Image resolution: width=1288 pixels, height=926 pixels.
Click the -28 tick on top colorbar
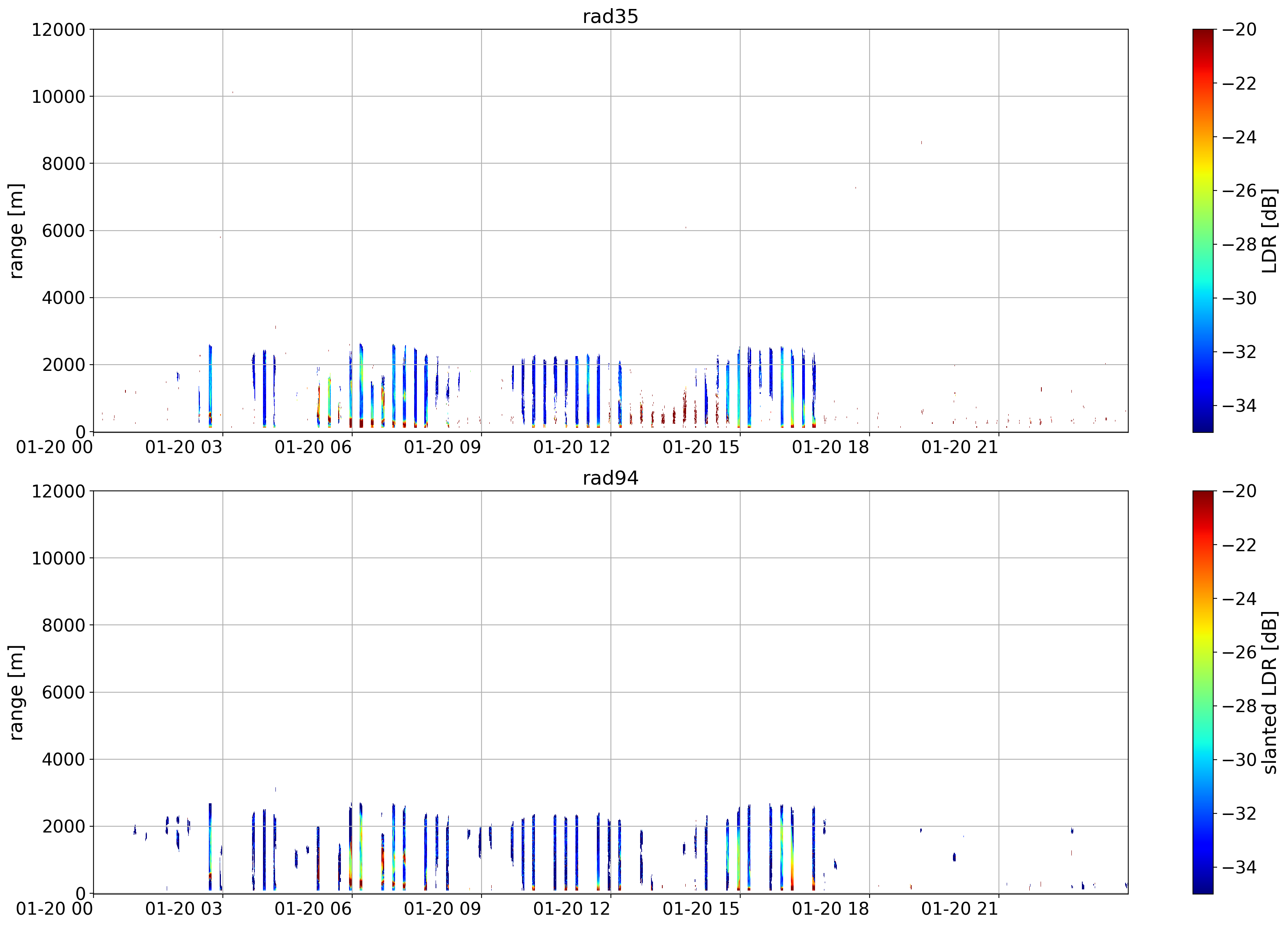[1239, 245]
